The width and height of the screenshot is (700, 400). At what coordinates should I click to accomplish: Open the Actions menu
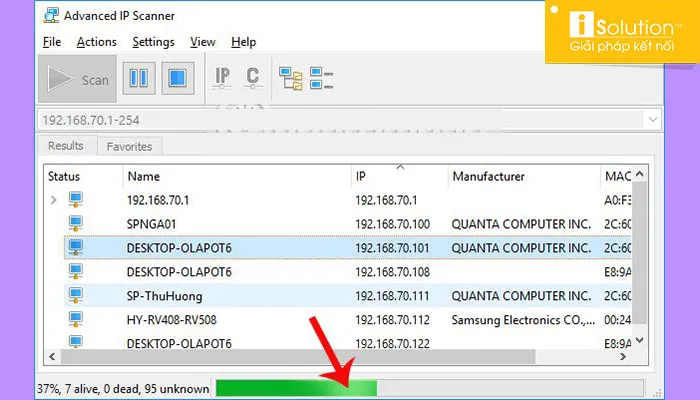[96, 42]
